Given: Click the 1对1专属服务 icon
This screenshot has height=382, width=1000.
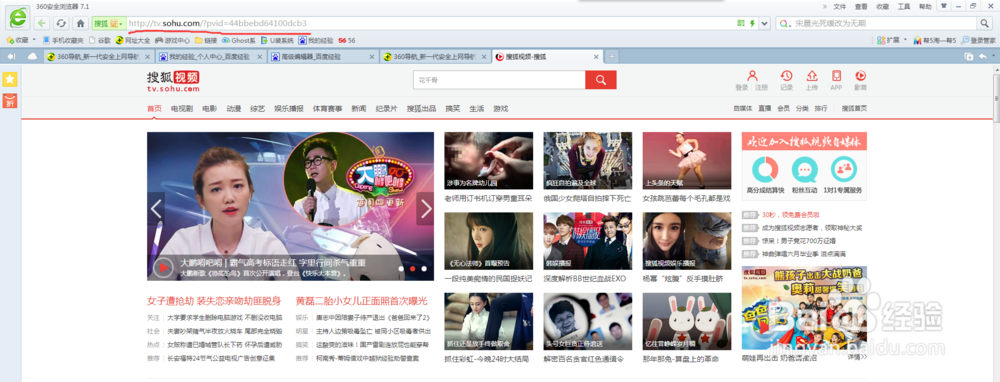Looking at the screenshot, I should click(x=844, y=170).
